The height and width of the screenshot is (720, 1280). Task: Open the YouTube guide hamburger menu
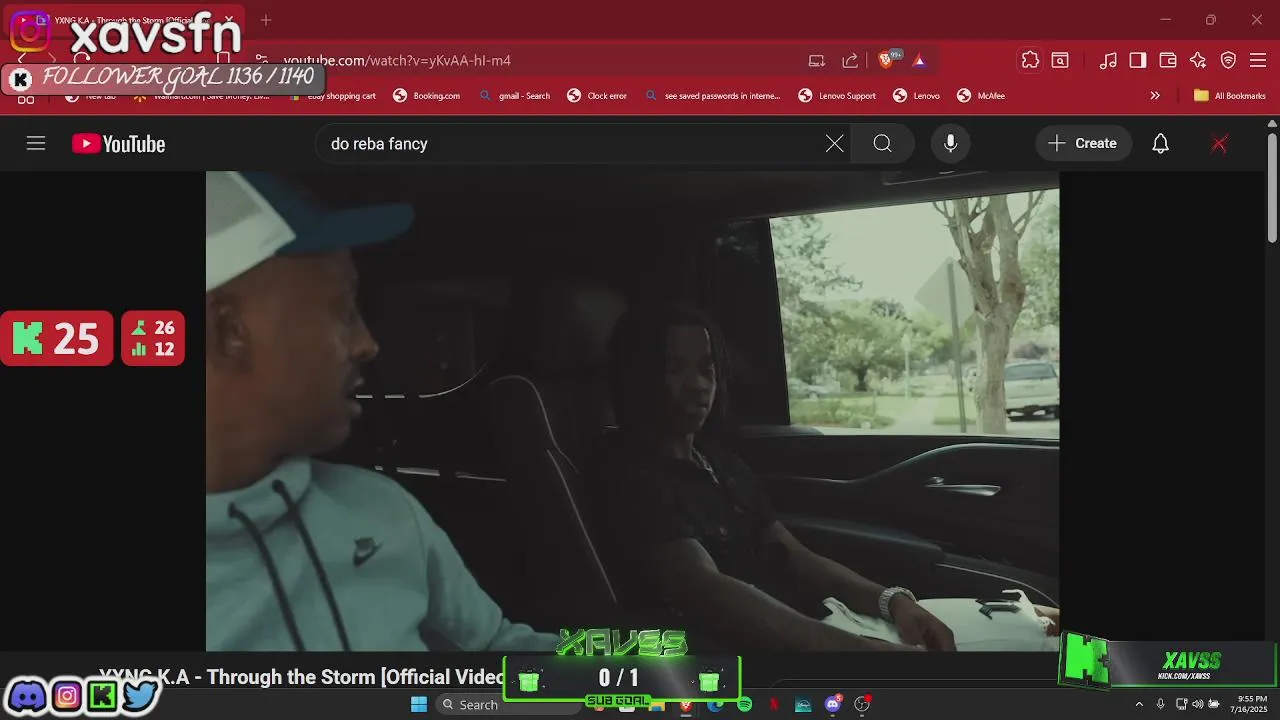pyautogui.click(x=36, y=144)
